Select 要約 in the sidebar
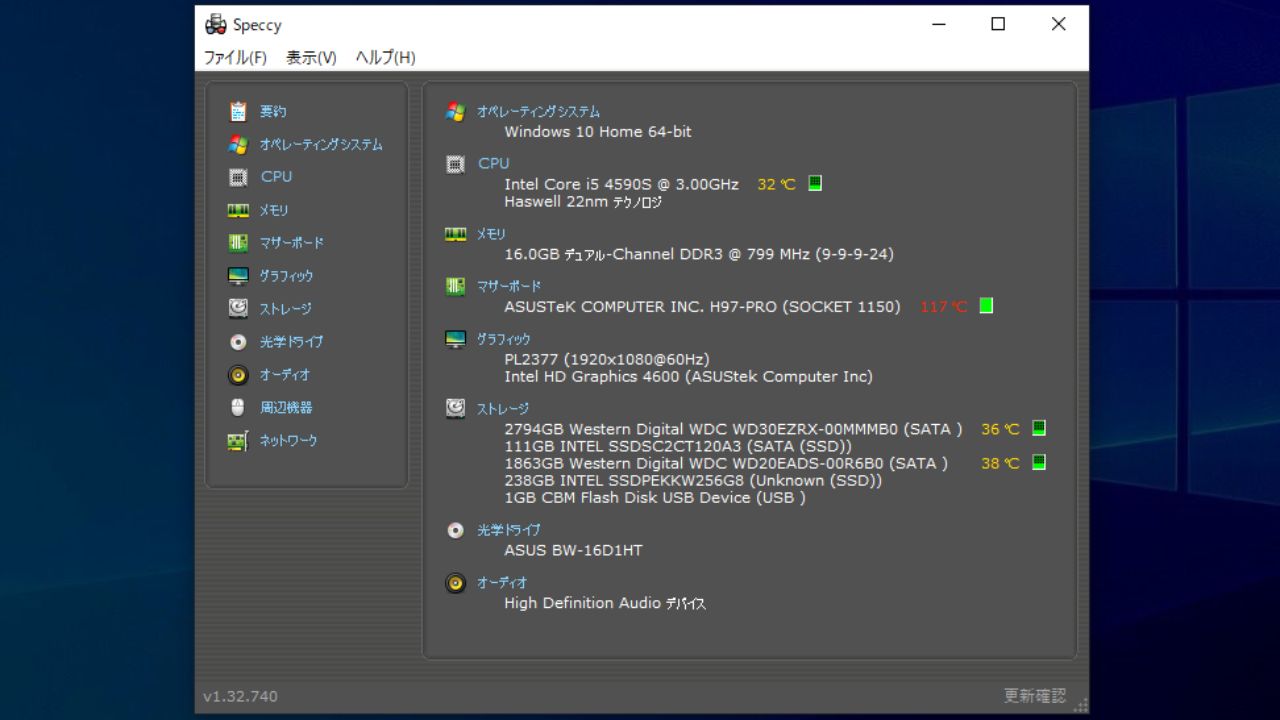 pos(273,112)
